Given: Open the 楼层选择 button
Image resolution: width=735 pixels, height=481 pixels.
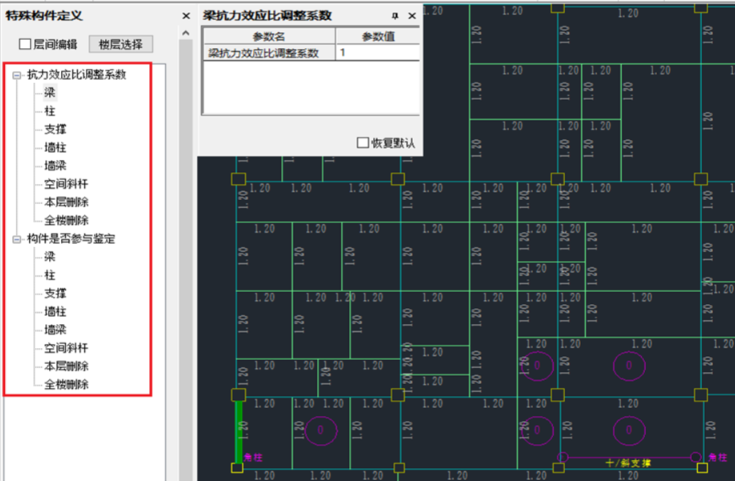Looking at the screenshot, I should click(121, 45).
